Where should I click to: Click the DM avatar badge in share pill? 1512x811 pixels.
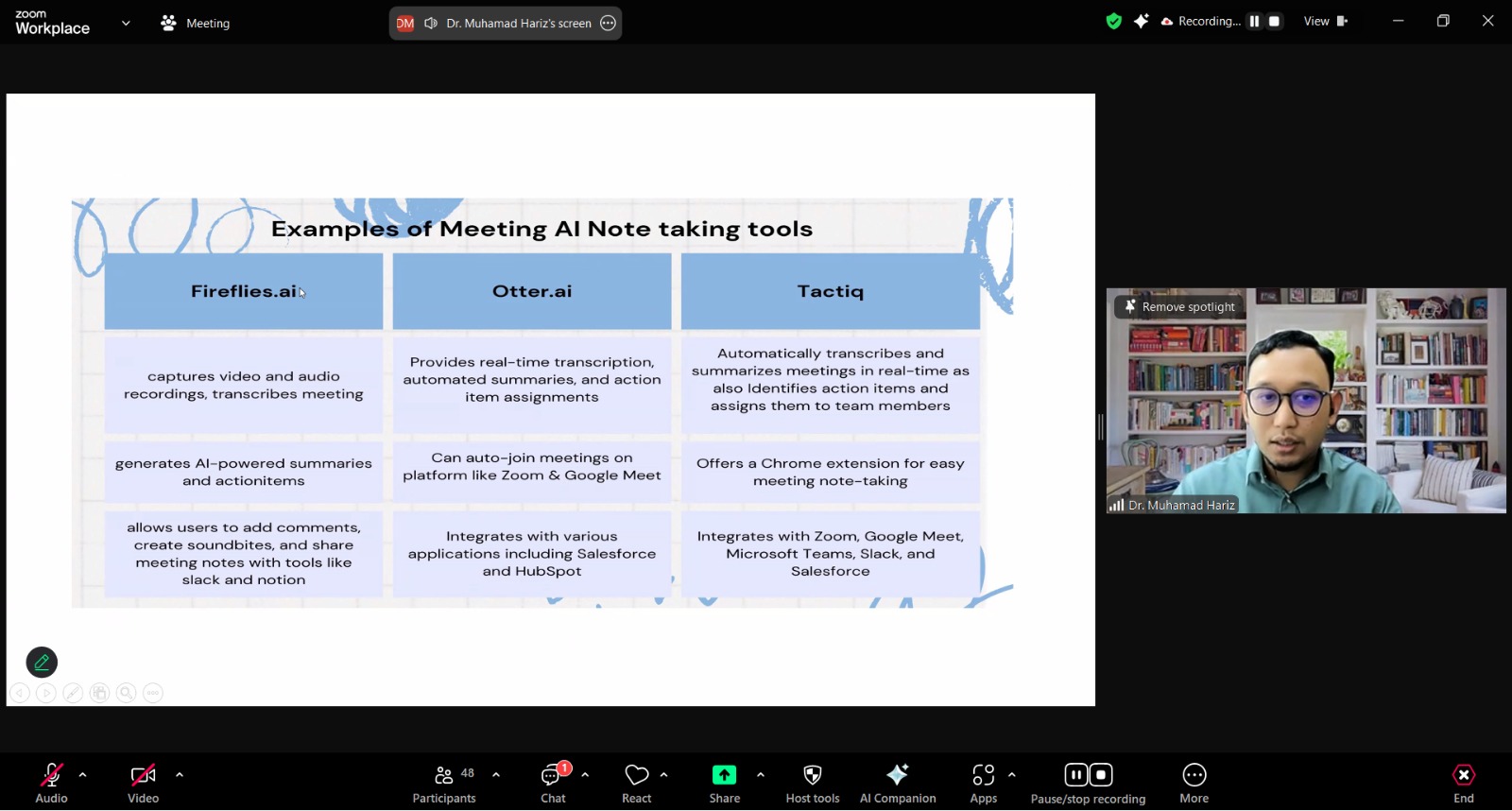coord(405,23)
